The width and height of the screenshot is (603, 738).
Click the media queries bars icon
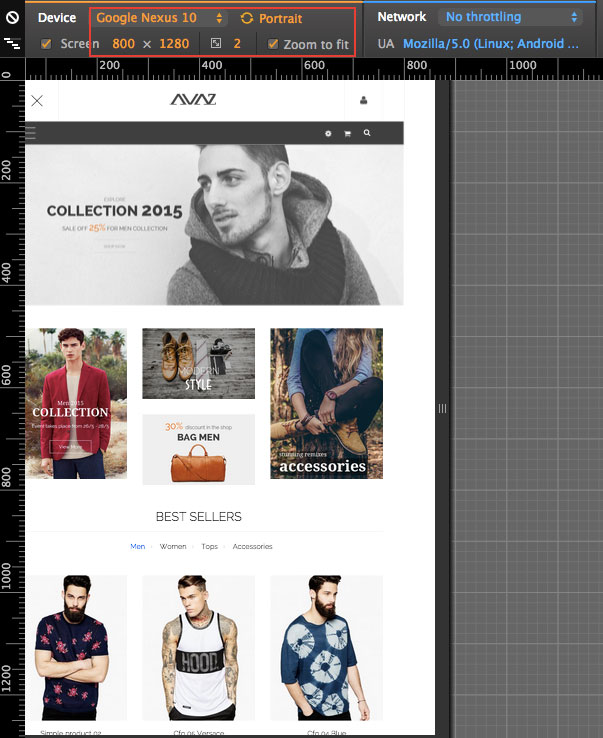click(x=13, y=44)
